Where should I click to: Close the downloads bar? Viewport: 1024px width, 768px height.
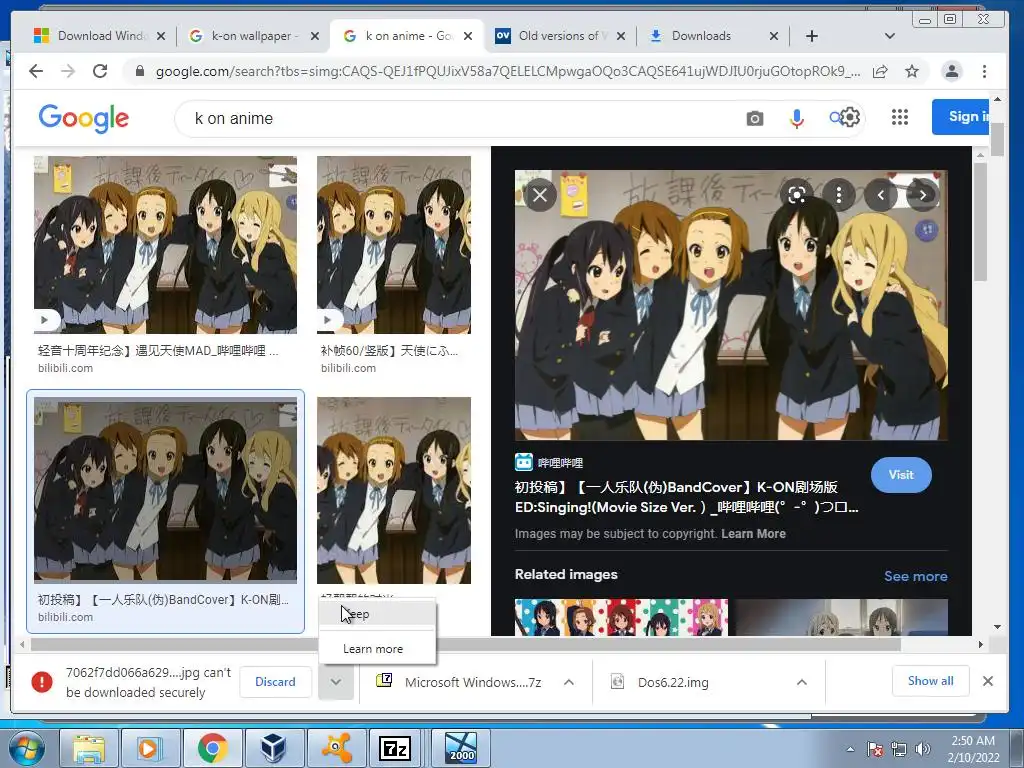pyautogui.click(x=988, y=681)
